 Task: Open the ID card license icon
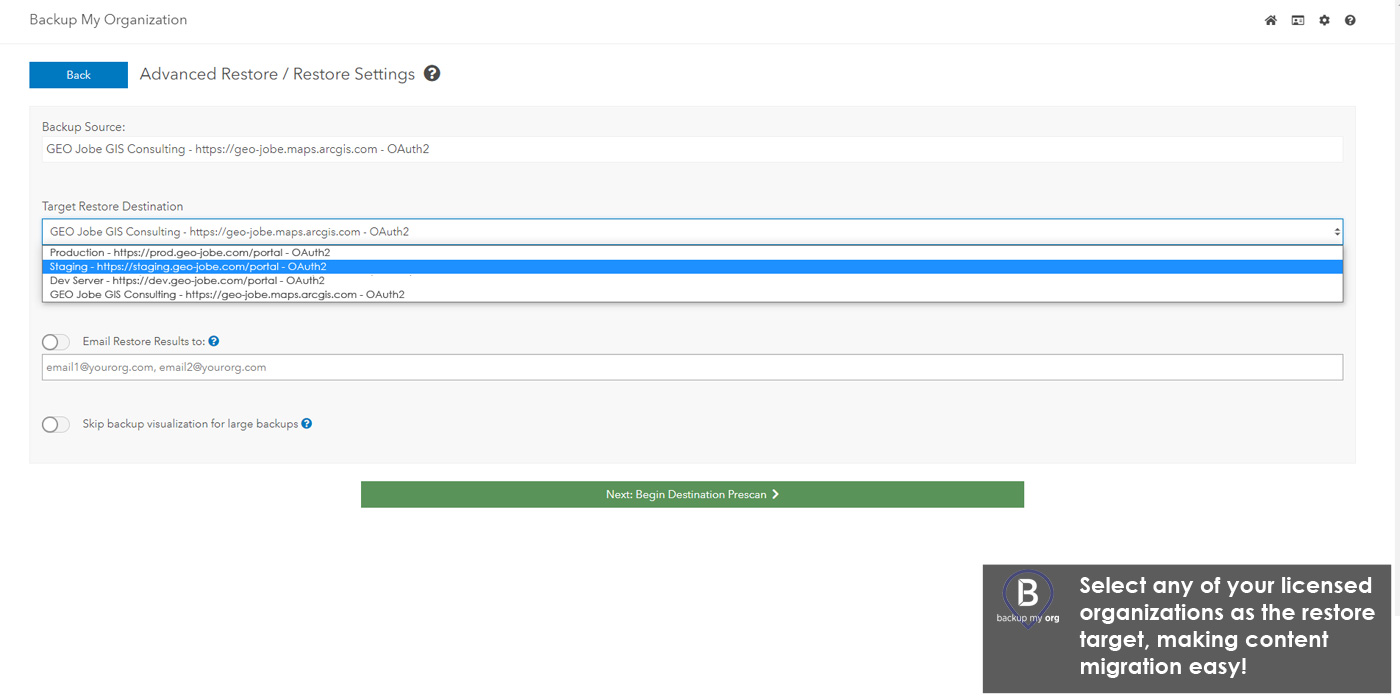click(x=1297, y=20)
